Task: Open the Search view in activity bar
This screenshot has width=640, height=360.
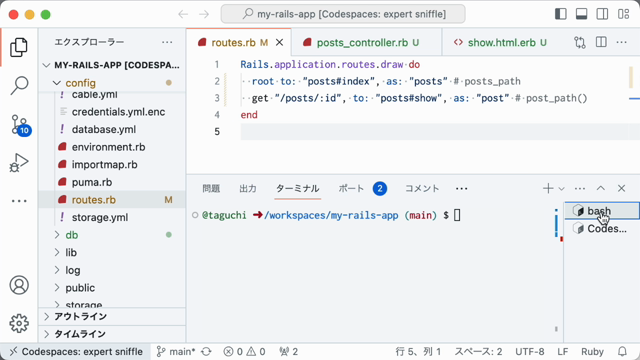Action: (19, 85)
